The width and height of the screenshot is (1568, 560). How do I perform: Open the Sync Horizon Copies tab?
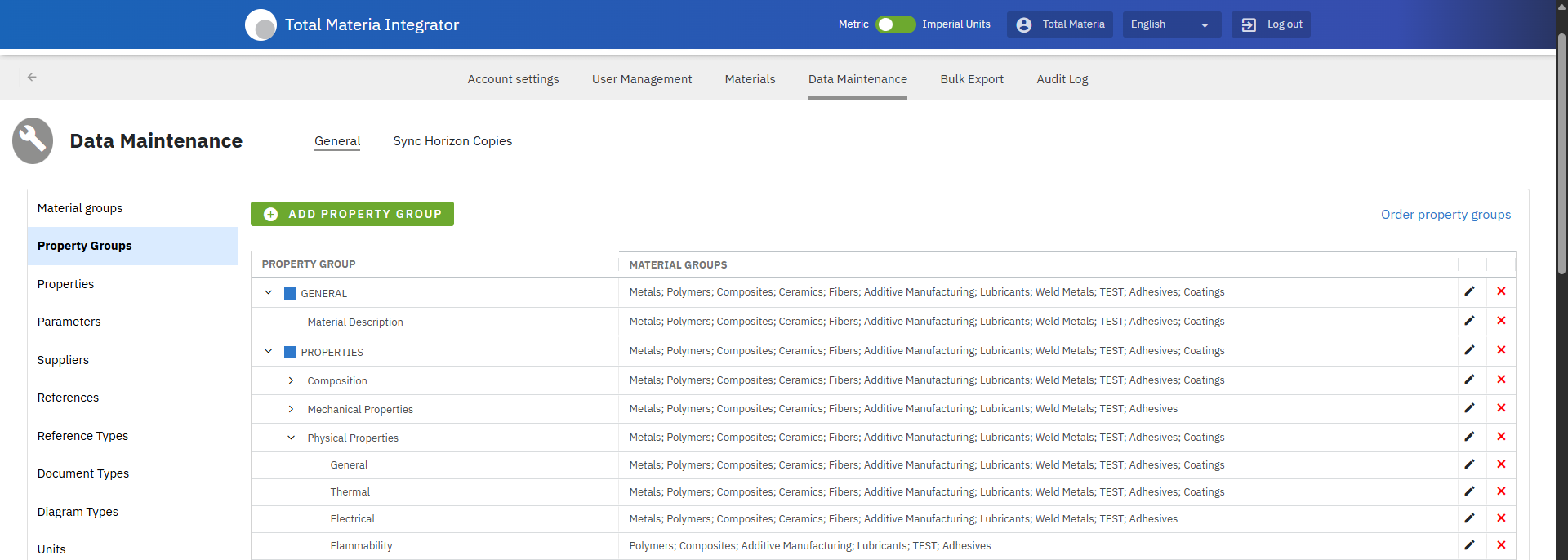[452, 141]
